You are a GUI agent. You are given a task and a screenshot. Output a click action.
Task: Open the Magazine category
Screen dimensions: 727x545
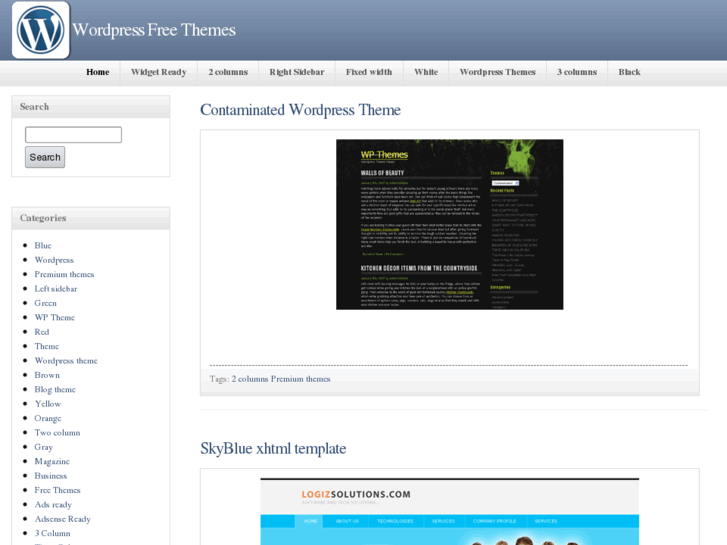(x=52, y=461)
